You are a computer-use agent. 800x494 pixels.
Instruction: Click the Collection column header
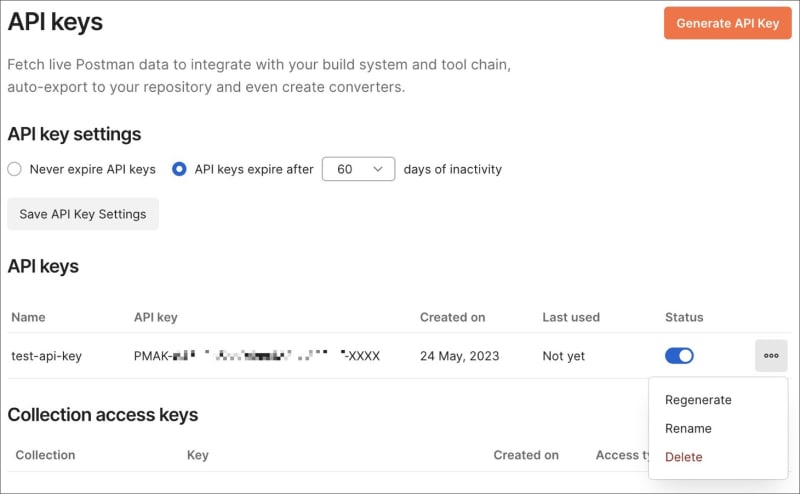[45, 455]
